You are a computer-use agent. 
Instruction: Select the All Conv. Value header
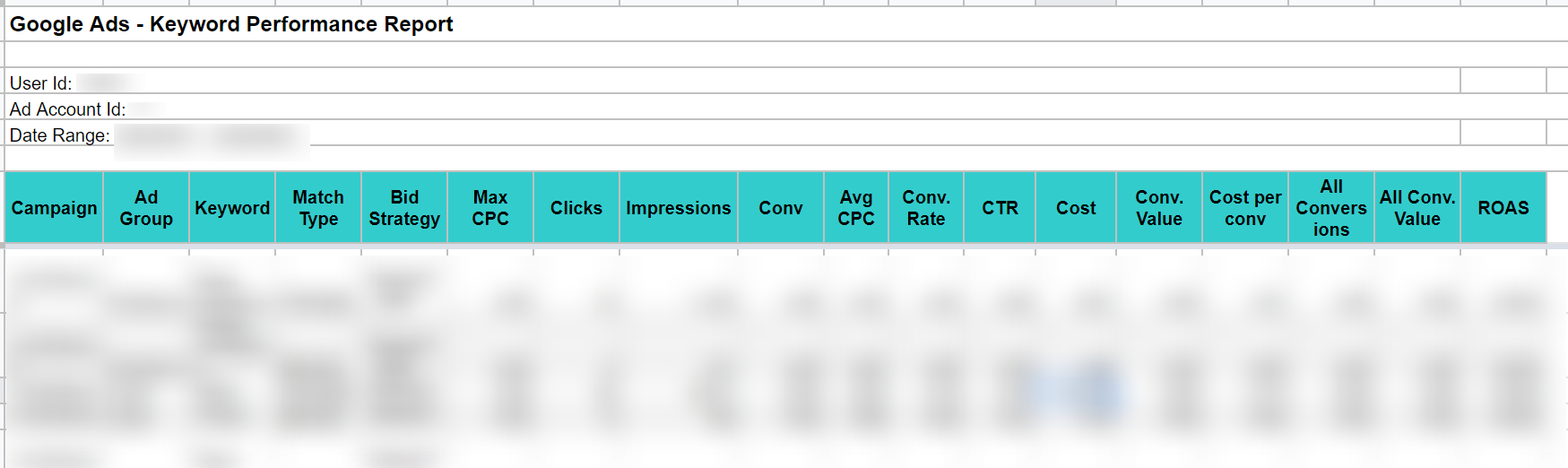point(1417,207)
